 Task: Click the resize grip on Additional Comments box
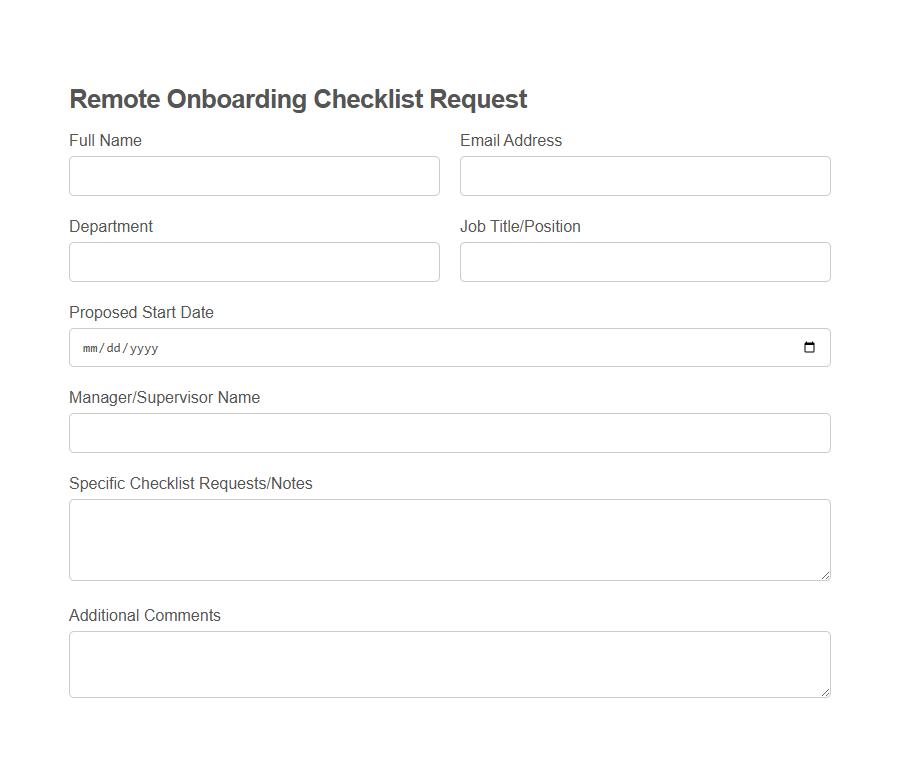point(825,693)
